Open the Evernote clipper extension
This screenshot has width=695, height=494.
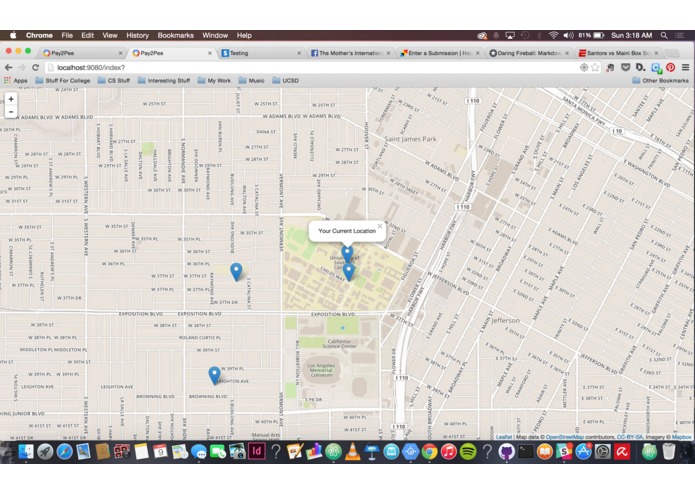tap(610, 67)
